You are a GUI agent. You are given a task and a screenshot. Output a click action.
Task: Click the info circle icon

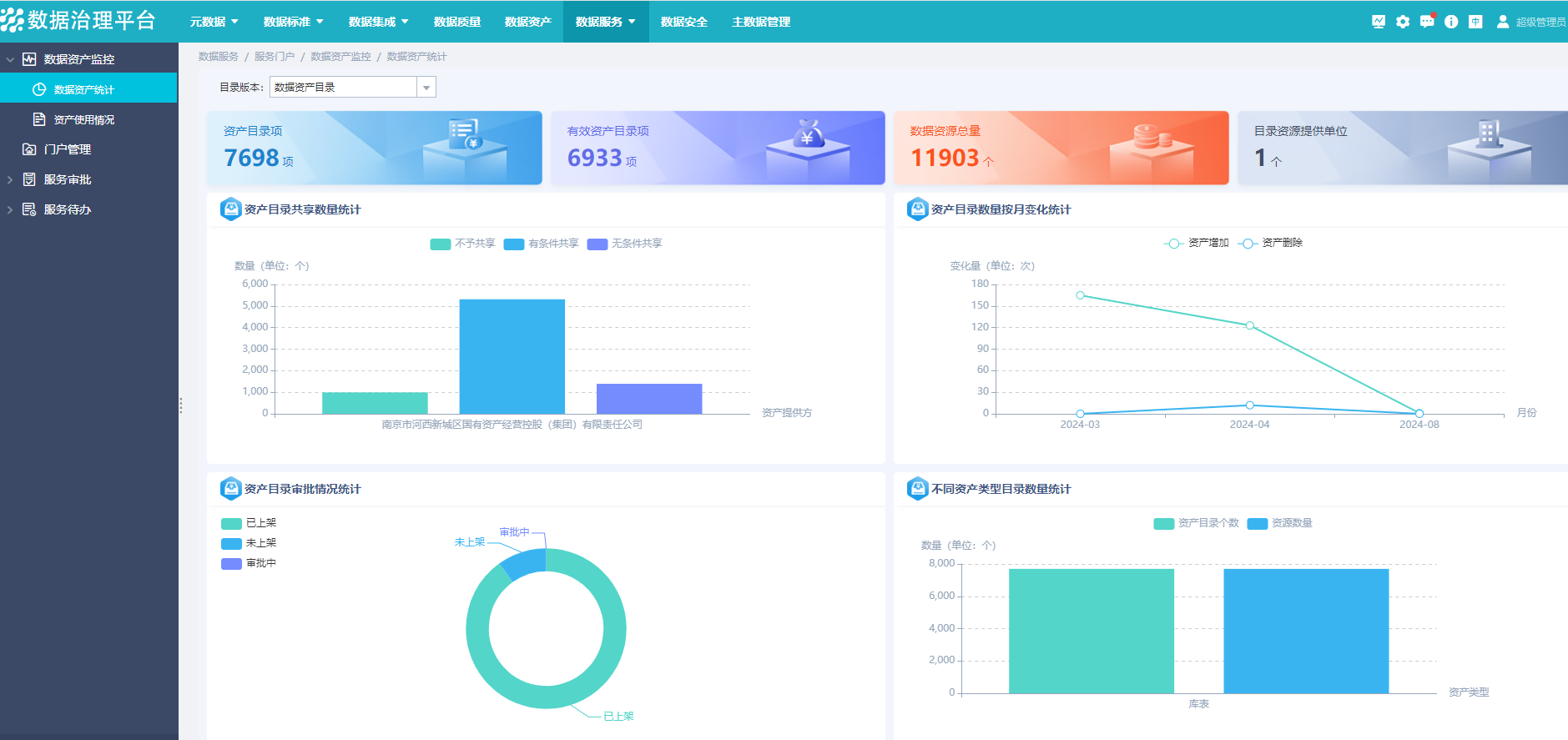pyautogui.click(x=1451, y=22)
